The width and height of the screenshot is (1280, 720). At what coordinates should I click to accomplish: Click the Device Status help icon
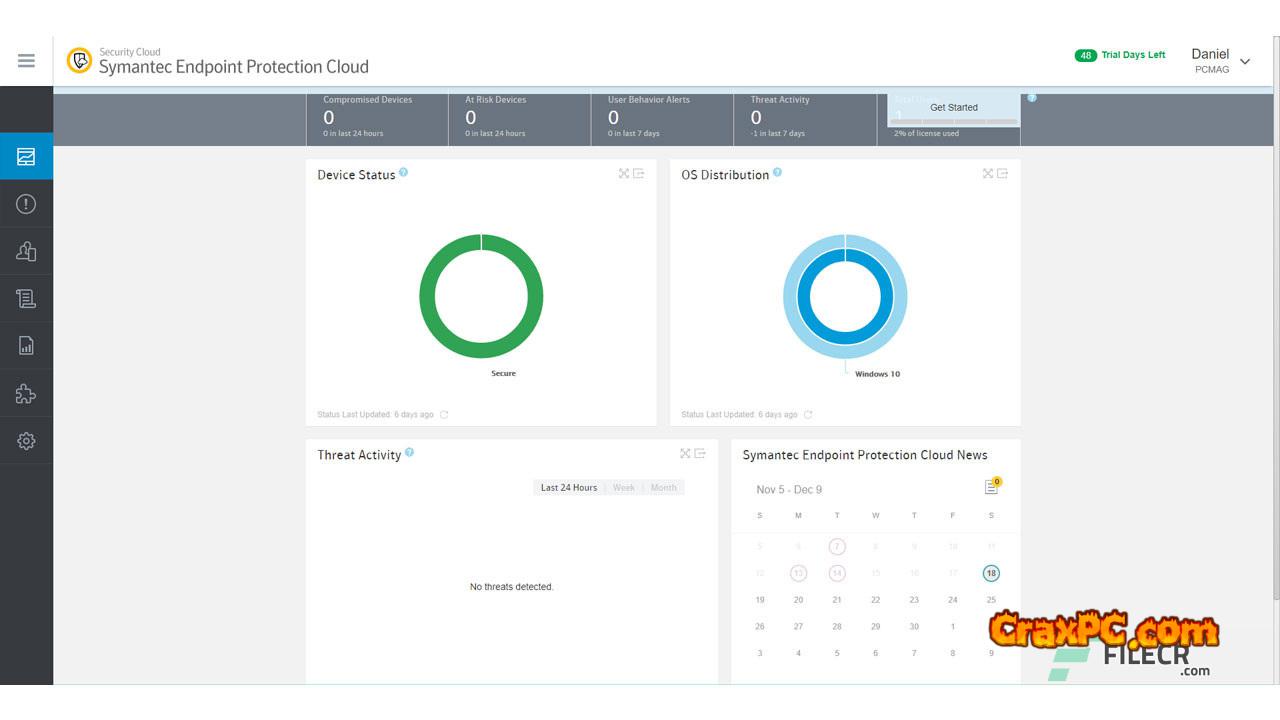click(x=404, y=172)
